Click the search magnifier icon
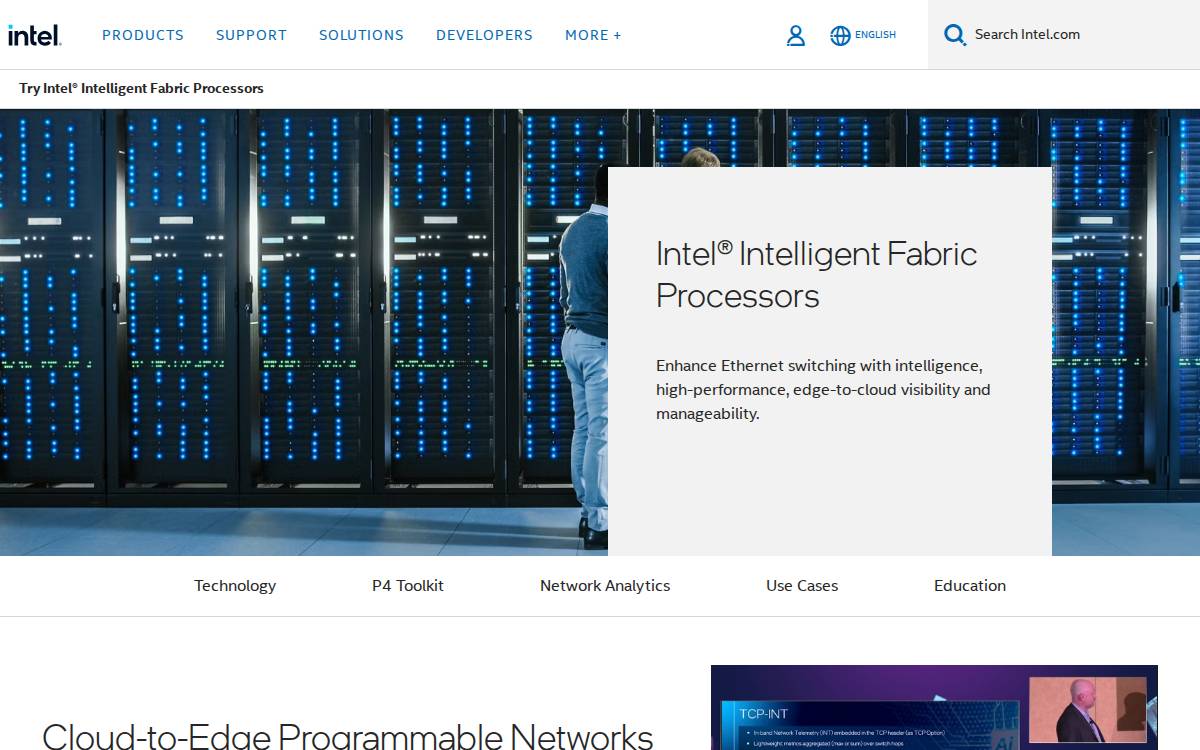 (955, 35)
